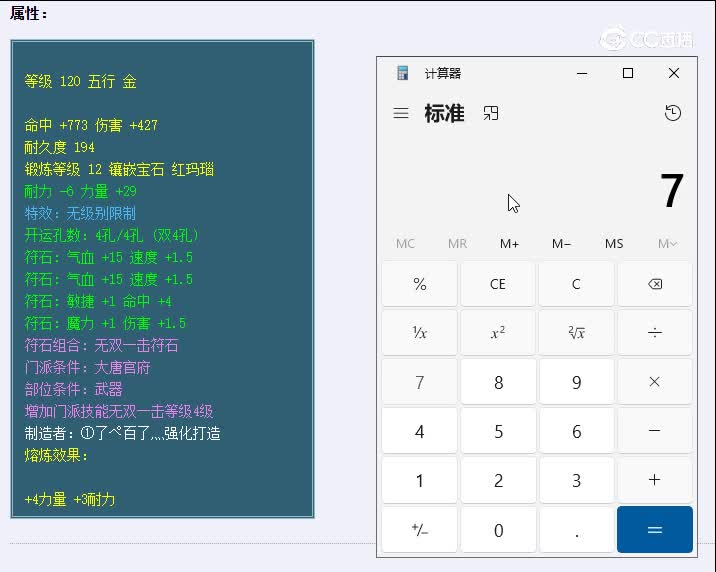The height and width of the screenshot is (572, 716).
Task: Open the calculator history panel
Action: [x=673, y=113]
